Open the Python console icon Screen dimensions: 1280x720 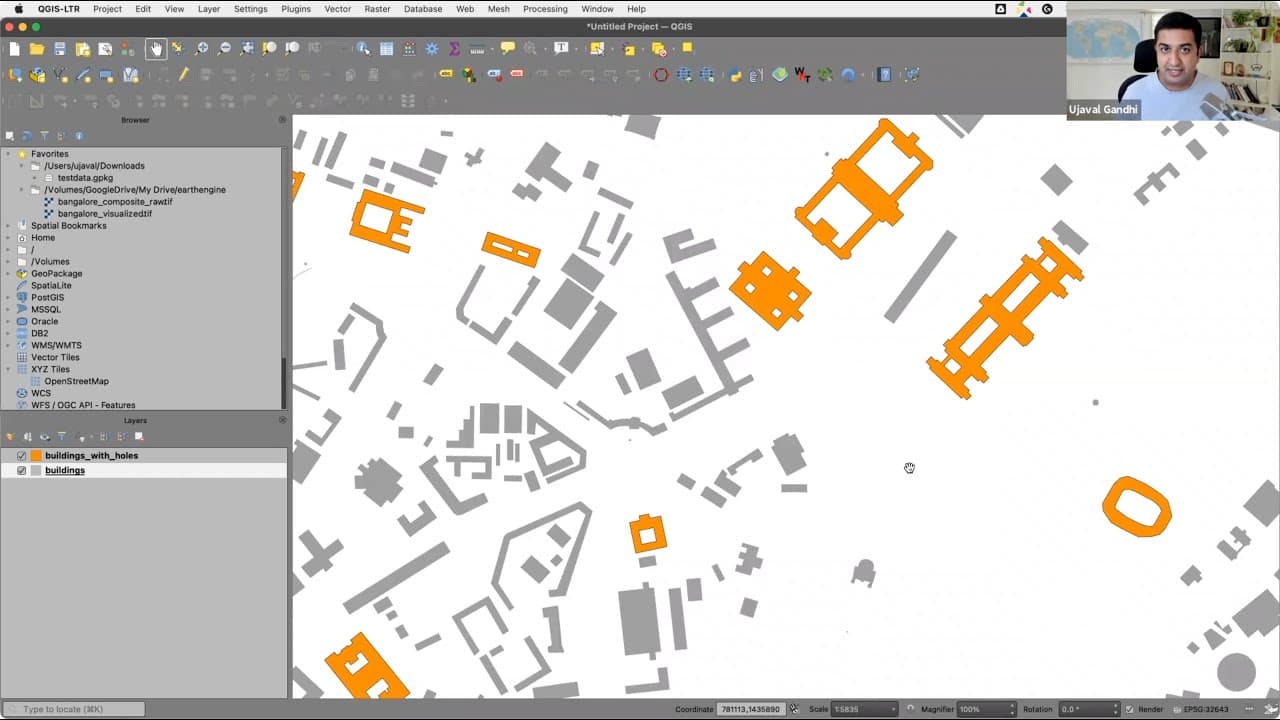[x=735, y=74]
